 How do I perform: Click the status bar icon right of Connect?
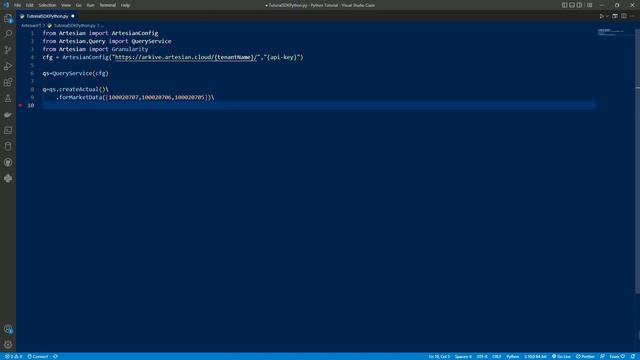pyautogui.click(x=56, y=356)
